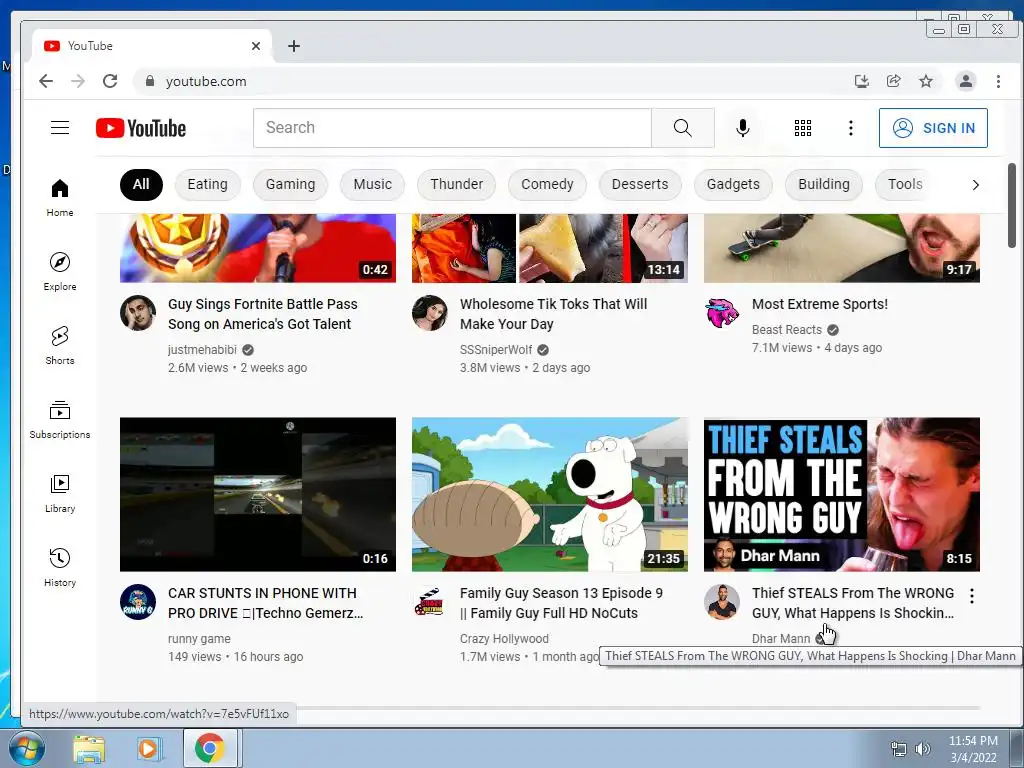The height and width of the screenshot is (768, 1024).
Task: Click the browser forward arrow
Action: click(78, 81)
